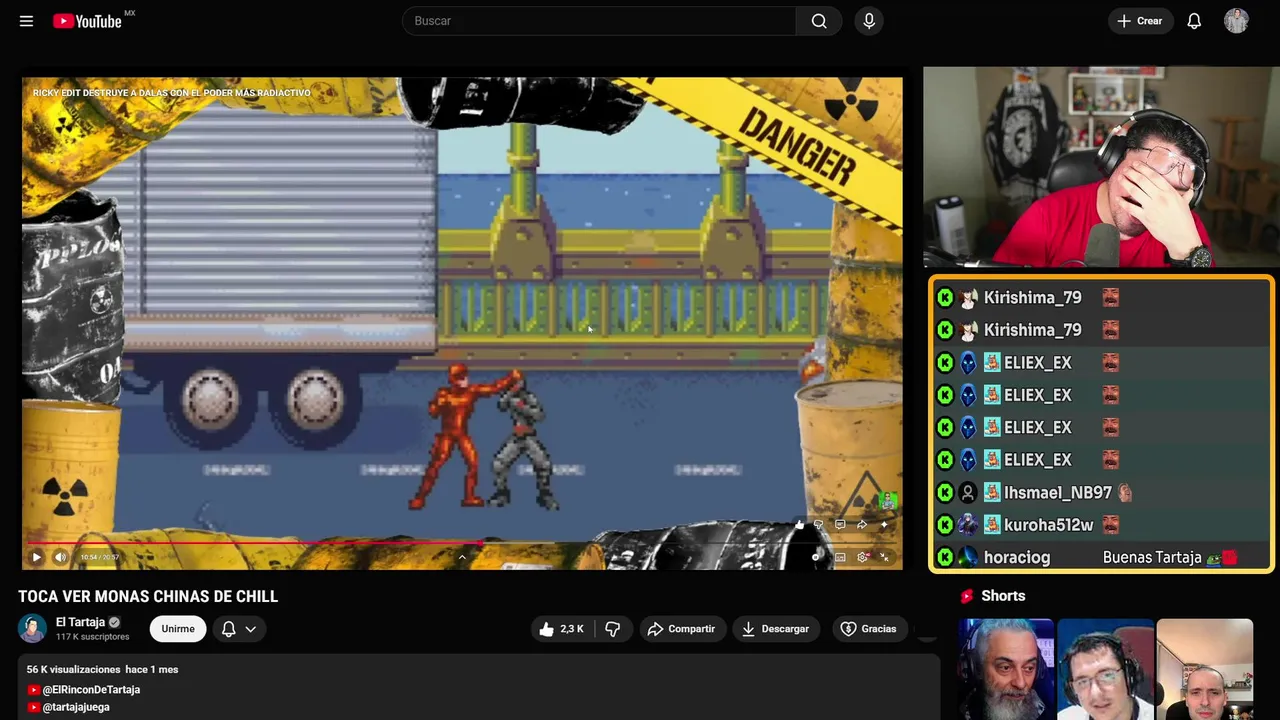
Task: Exit full screen with the player corner icon
Action: point(884,557)
